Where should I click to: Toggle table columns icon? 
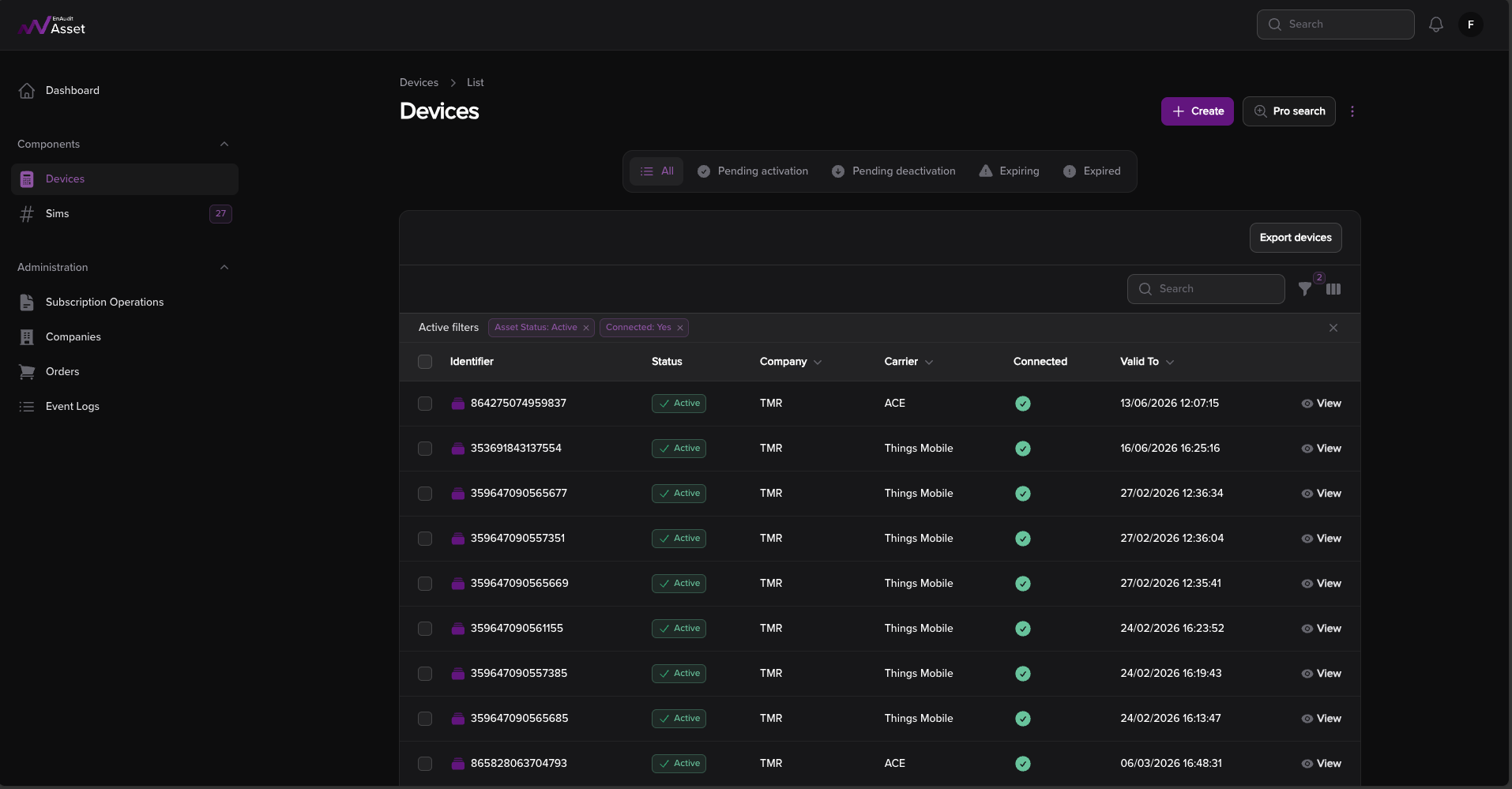pos(1333,289)
